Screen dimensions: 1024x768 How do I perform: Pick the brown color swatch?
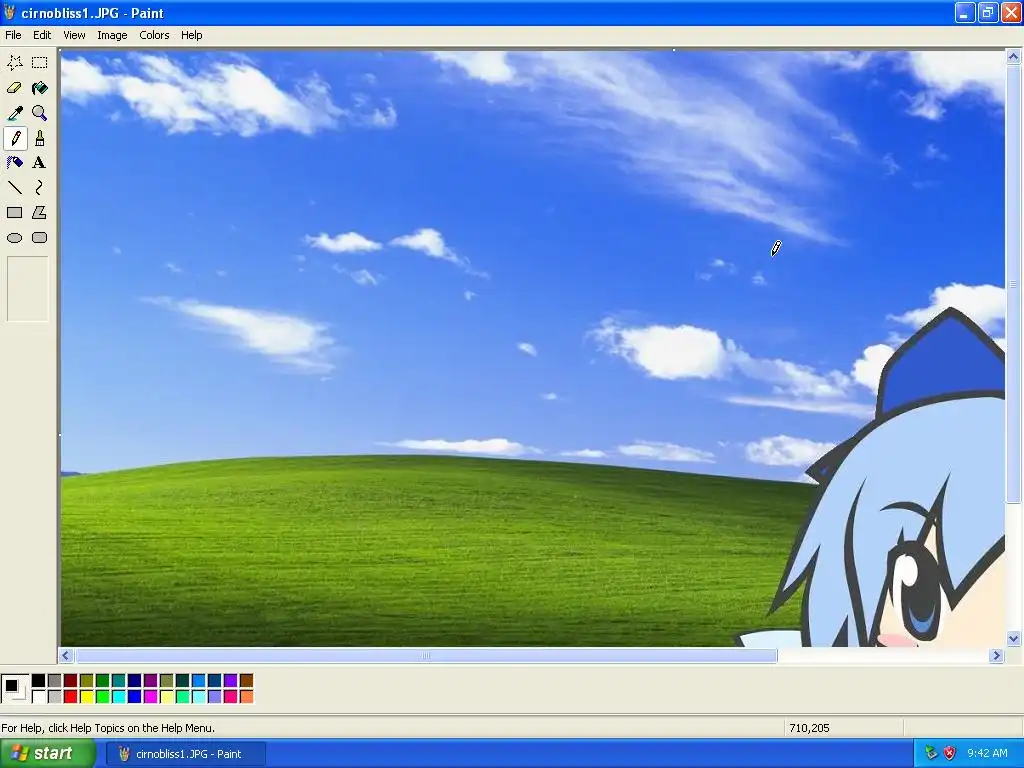246,681
